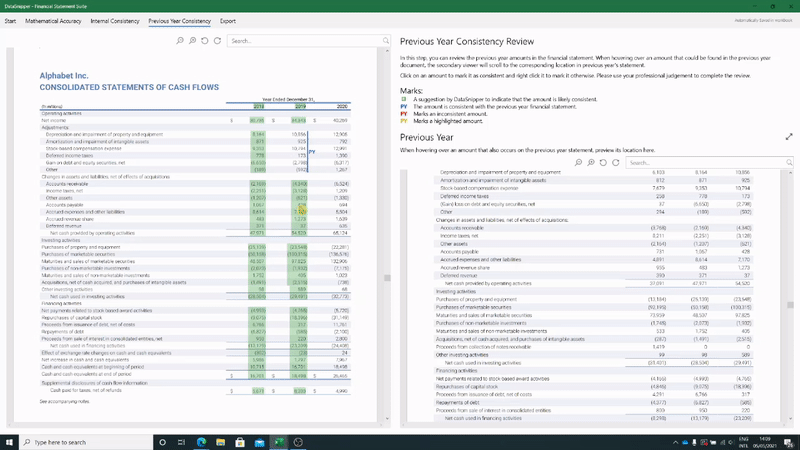Click 2019 Repurchases of capital stock amount
800x450 pixels.
point(298,317)
